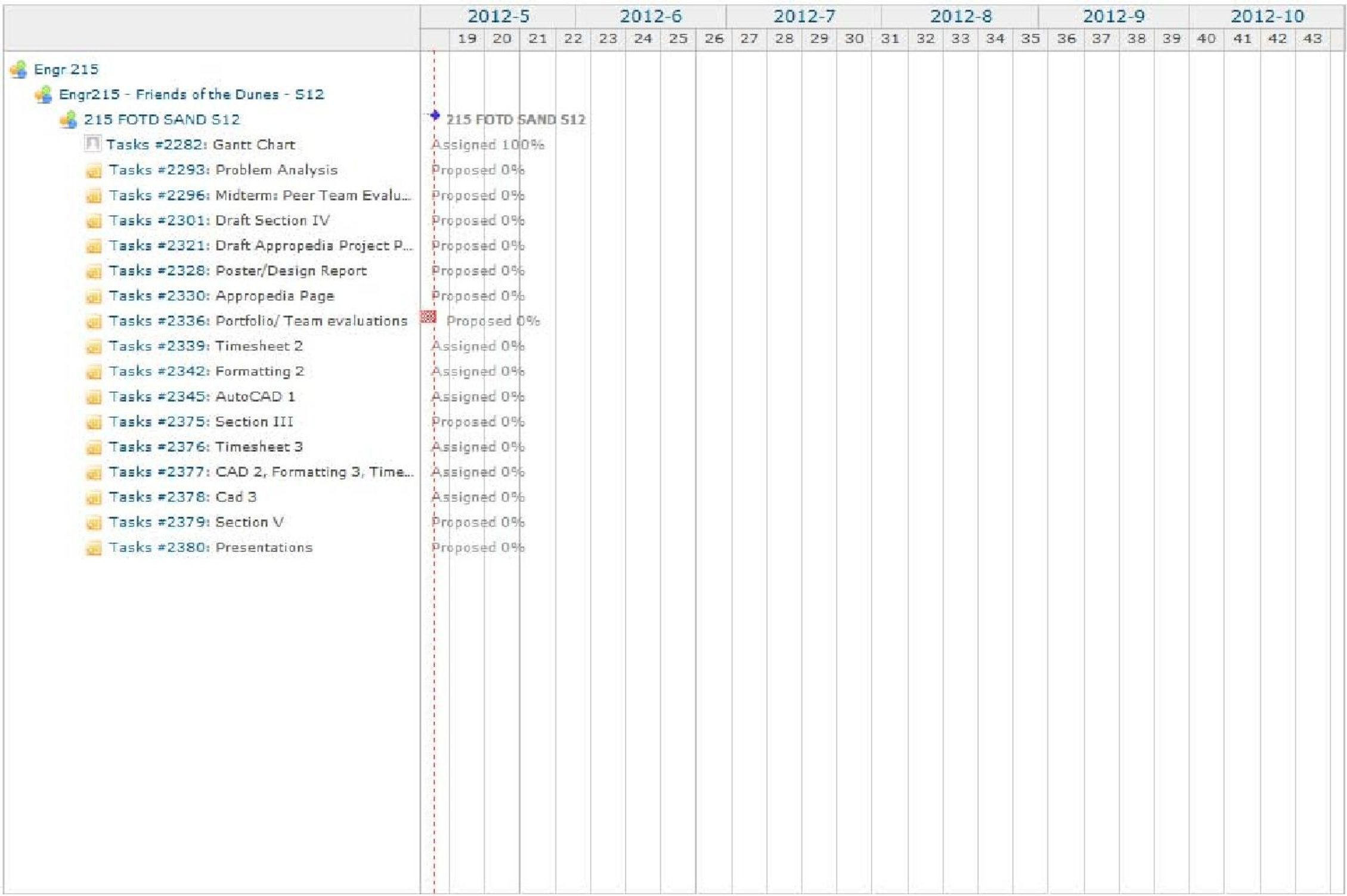This screenshot has height=896, width=1347.
Task: Click the 215 FOTD SAND S12 project icon
Action: [x=69, y=120]
